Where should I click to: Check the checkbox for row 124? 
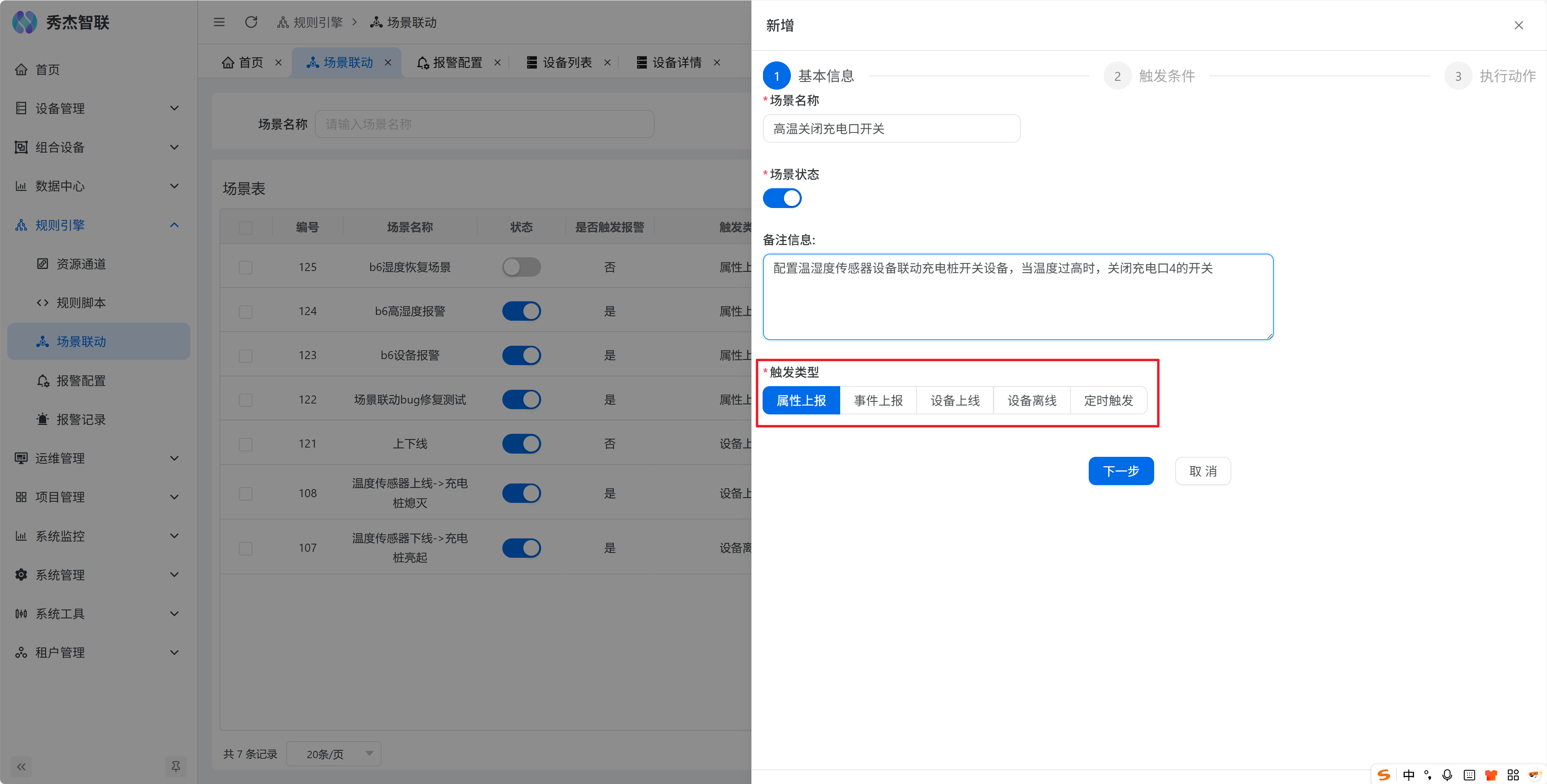coord(246,311)
